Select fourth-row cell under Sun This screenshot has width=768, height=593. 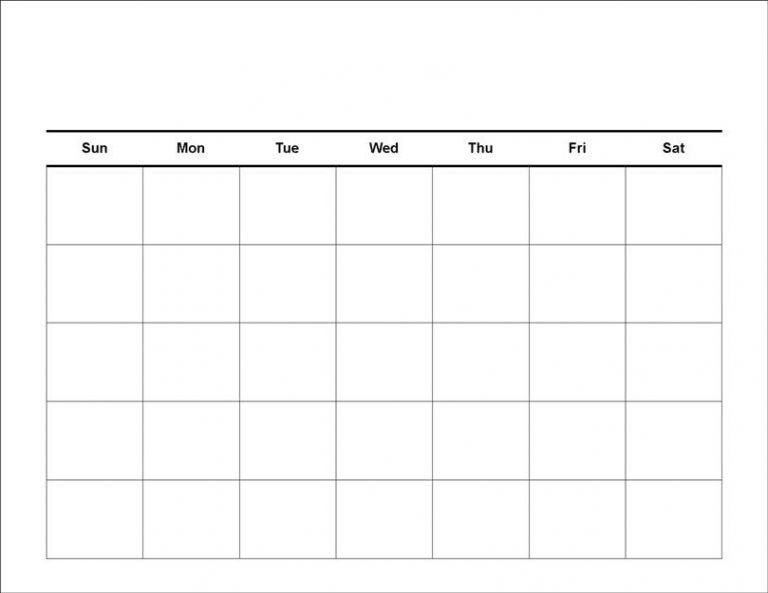click(95, 441)
